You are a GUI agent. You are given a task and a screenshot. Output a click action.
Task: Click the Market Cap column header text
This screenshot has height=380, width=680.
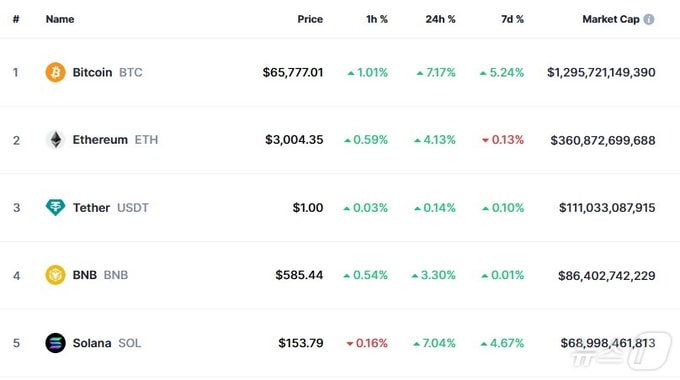click(x=611, y=19)
